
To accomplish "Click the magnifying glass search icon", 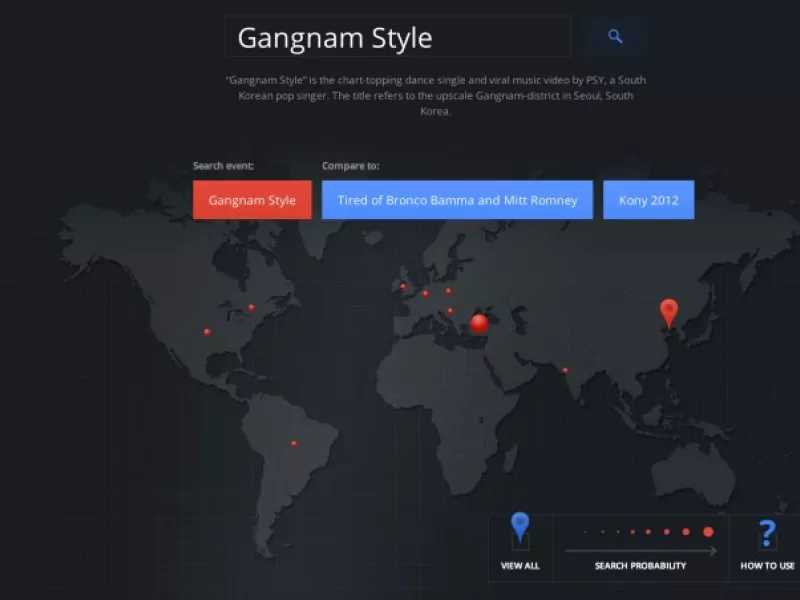I will tap(615, 37).
